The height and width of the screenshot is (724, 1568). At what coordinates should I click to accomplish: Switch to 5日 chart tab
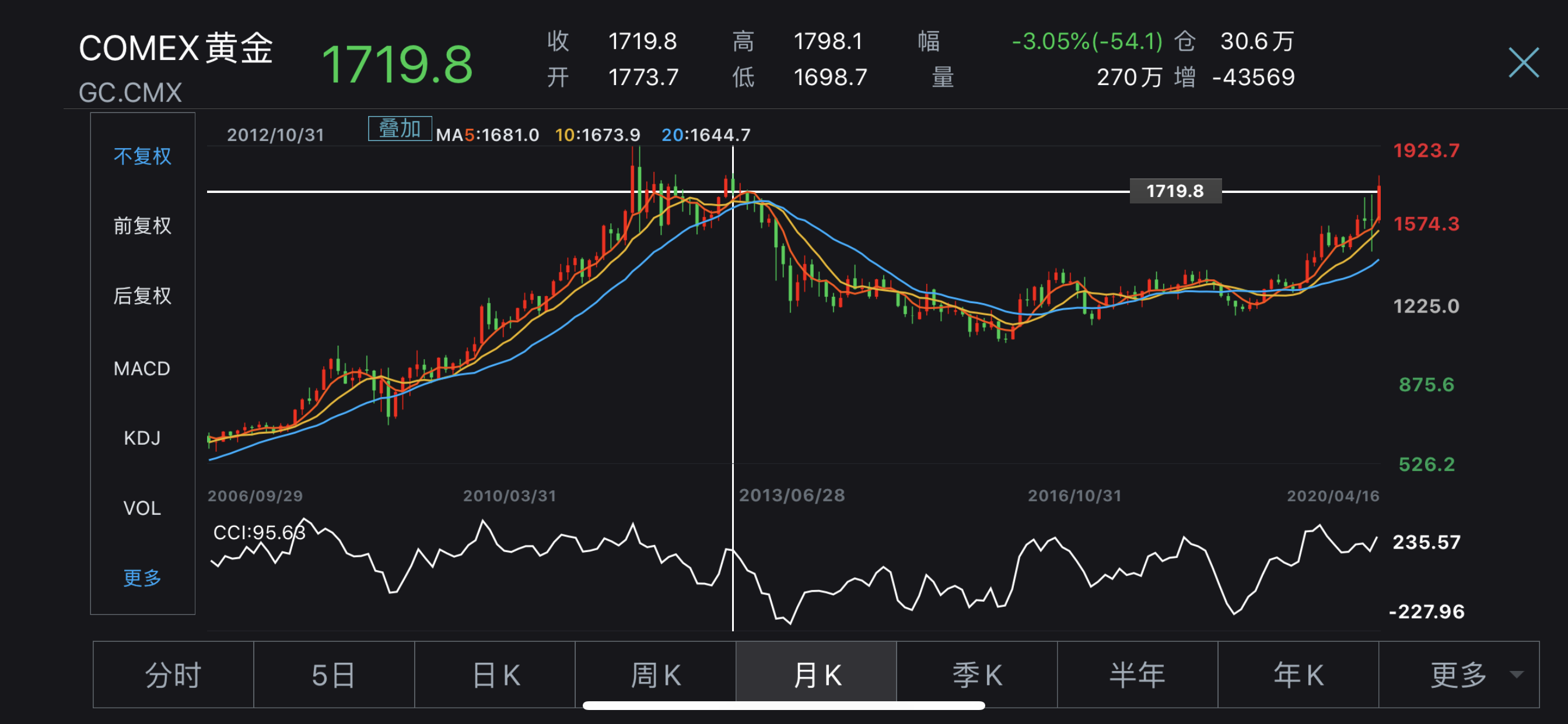click(x=334, y=674)
